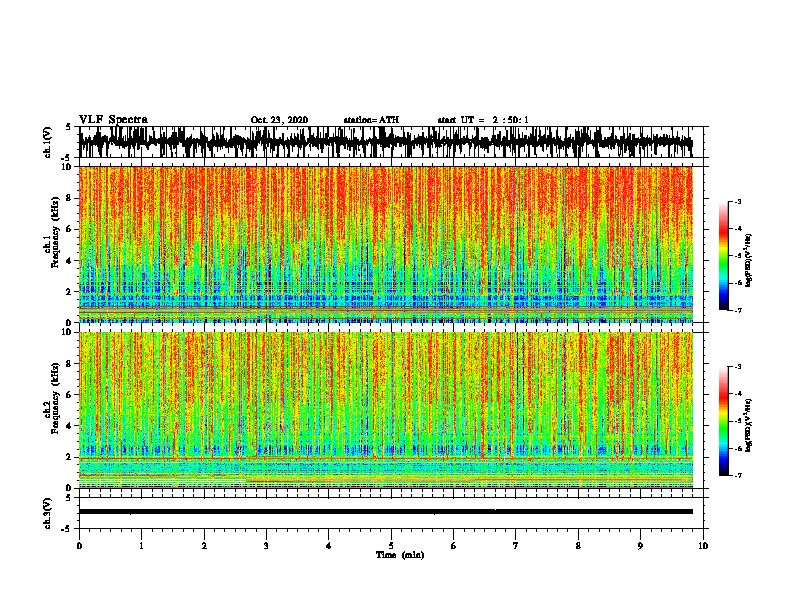Click the "6" kHz tick on ch.1 axis
792x612 pixels.
[x=70, y=229]
